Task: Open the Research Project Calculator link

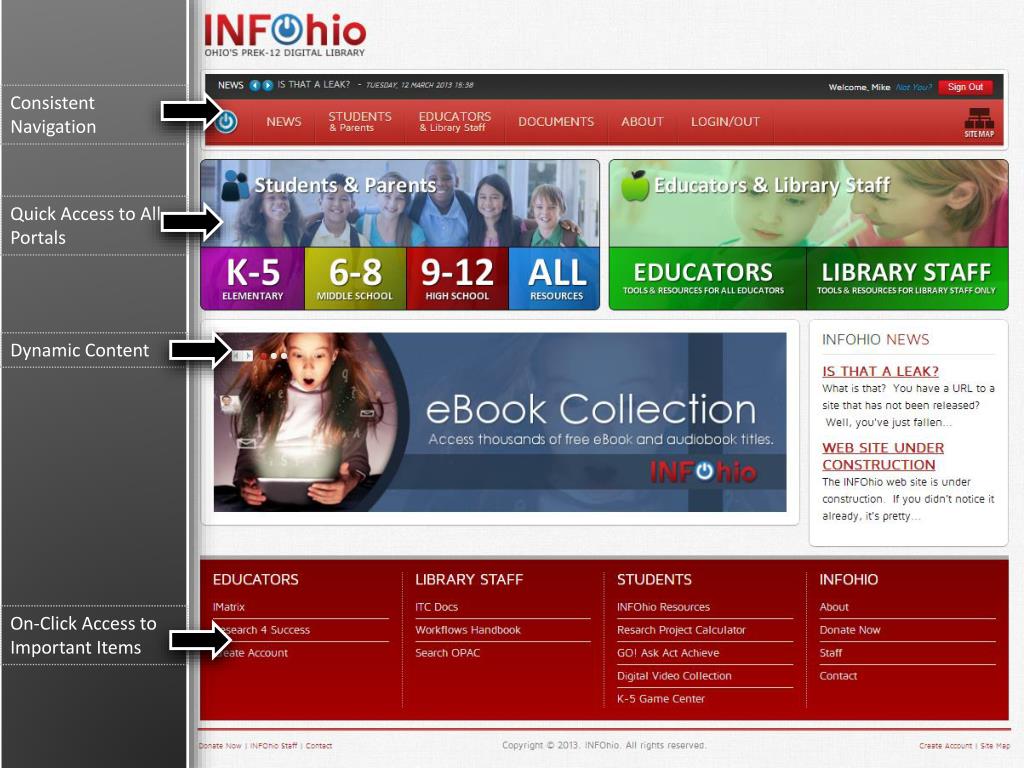Action: pyautogui.click(x=681, y=630)
